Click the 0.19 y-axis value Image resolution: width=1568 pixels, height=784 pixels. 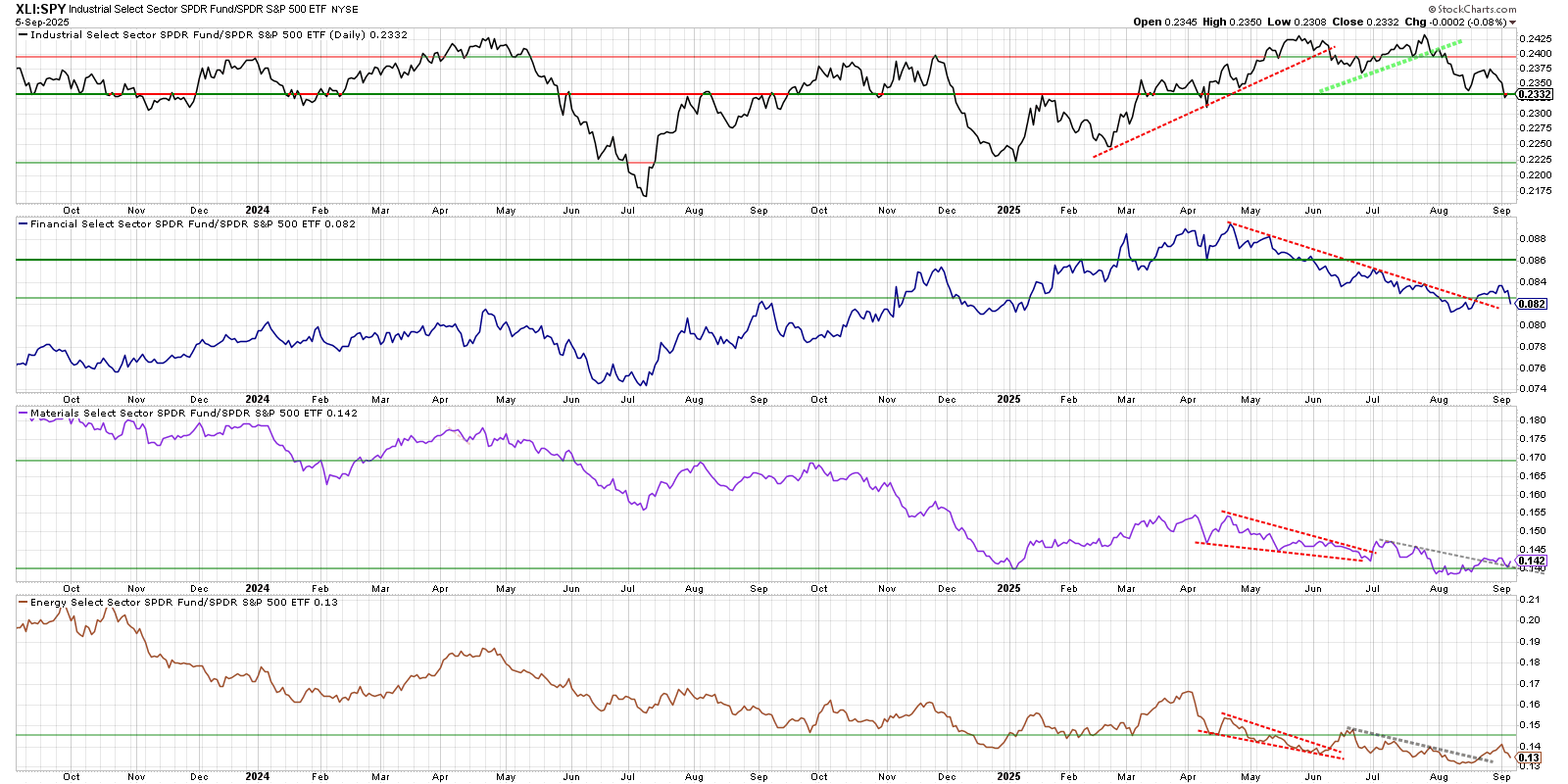click(x=1530, y=642)
